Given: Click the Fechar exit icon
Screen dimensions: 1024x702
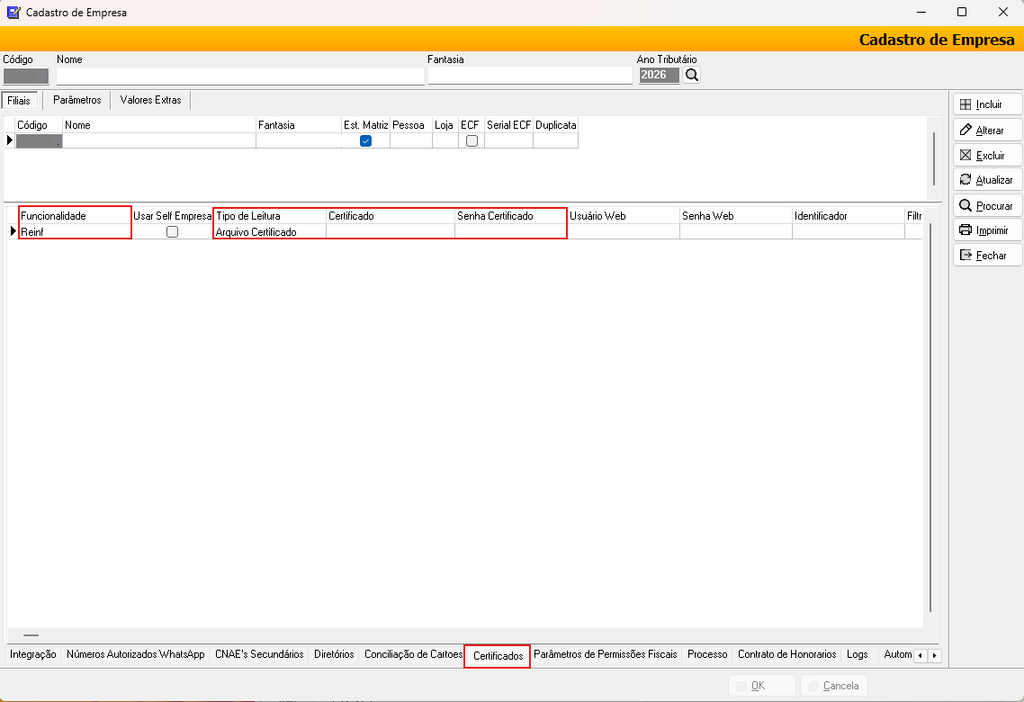Looking at the screenshot, I should pos(965,255).
